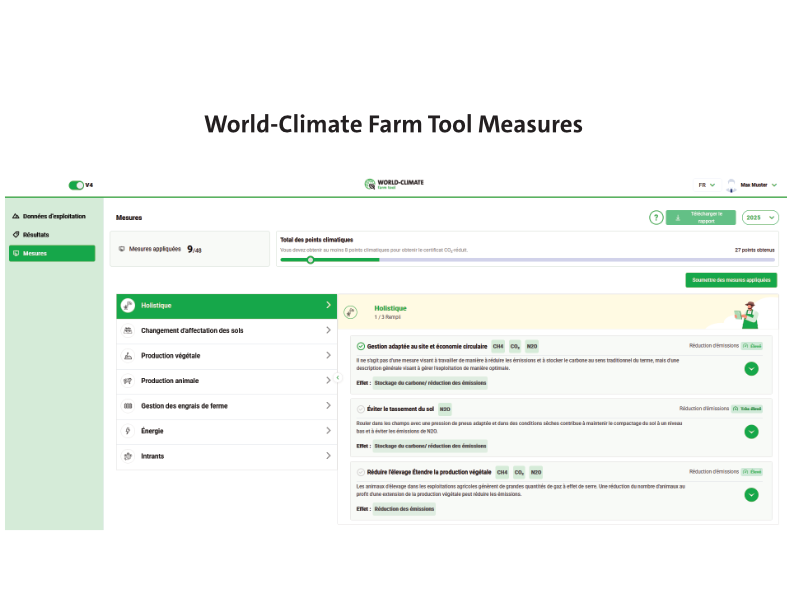Expand the 'Réduire l'élevage' measure details
The height and width of the screenshot is (590, 787).
click(x=751, y=494)
